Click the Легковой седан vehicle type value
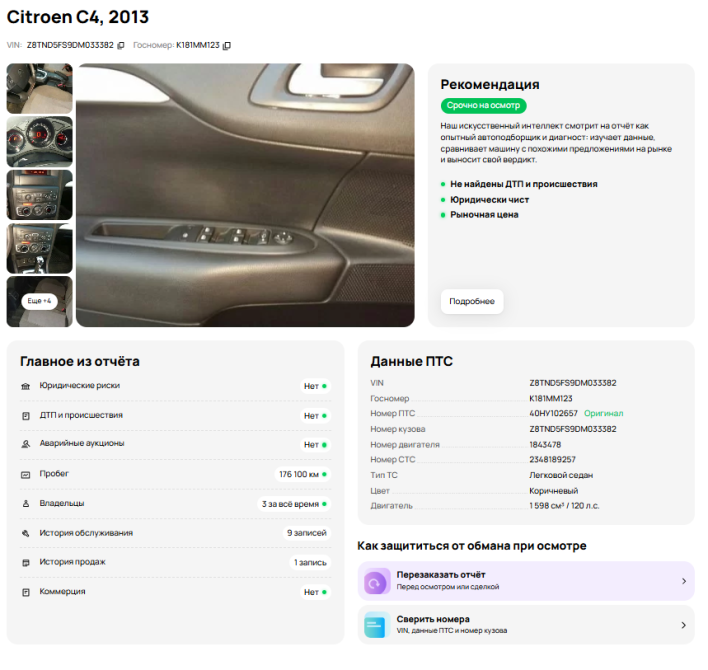This screenshot has width=708, height=670. (x=561, y=475)
